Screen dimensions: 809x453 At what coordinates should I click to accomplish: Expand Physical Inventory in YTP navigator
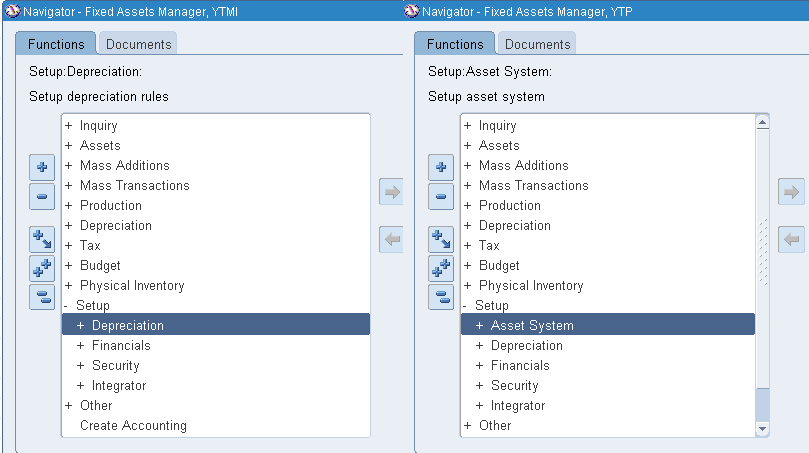click(467, 285)
